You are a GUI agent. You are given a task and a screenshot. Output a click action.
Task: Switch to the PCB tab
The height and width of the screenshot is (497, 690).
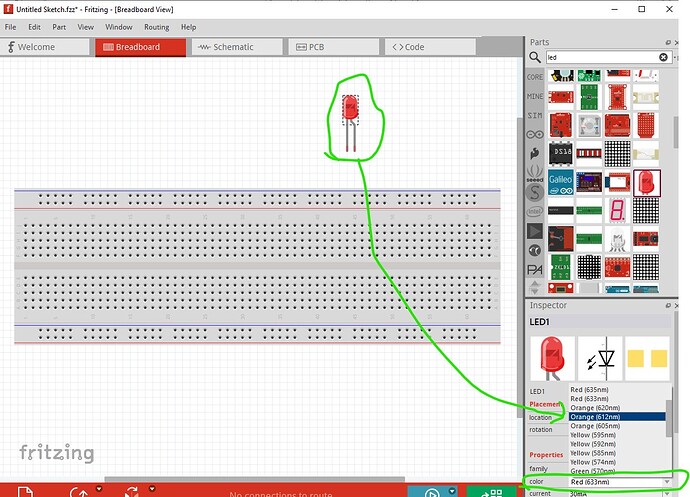(334, 47)
